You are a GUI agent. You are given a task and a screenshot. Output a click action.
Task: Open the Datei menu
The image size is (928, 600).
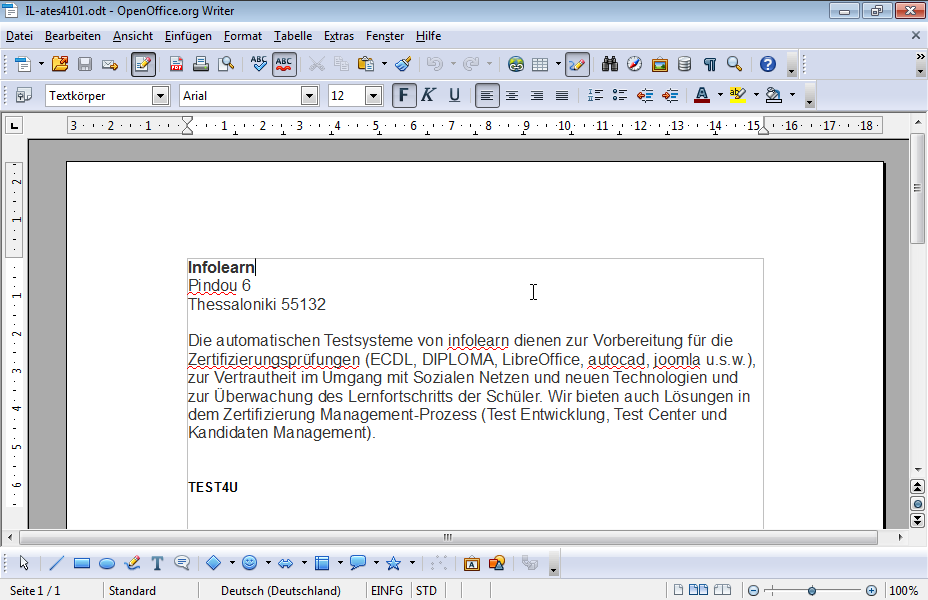(19, 36)
